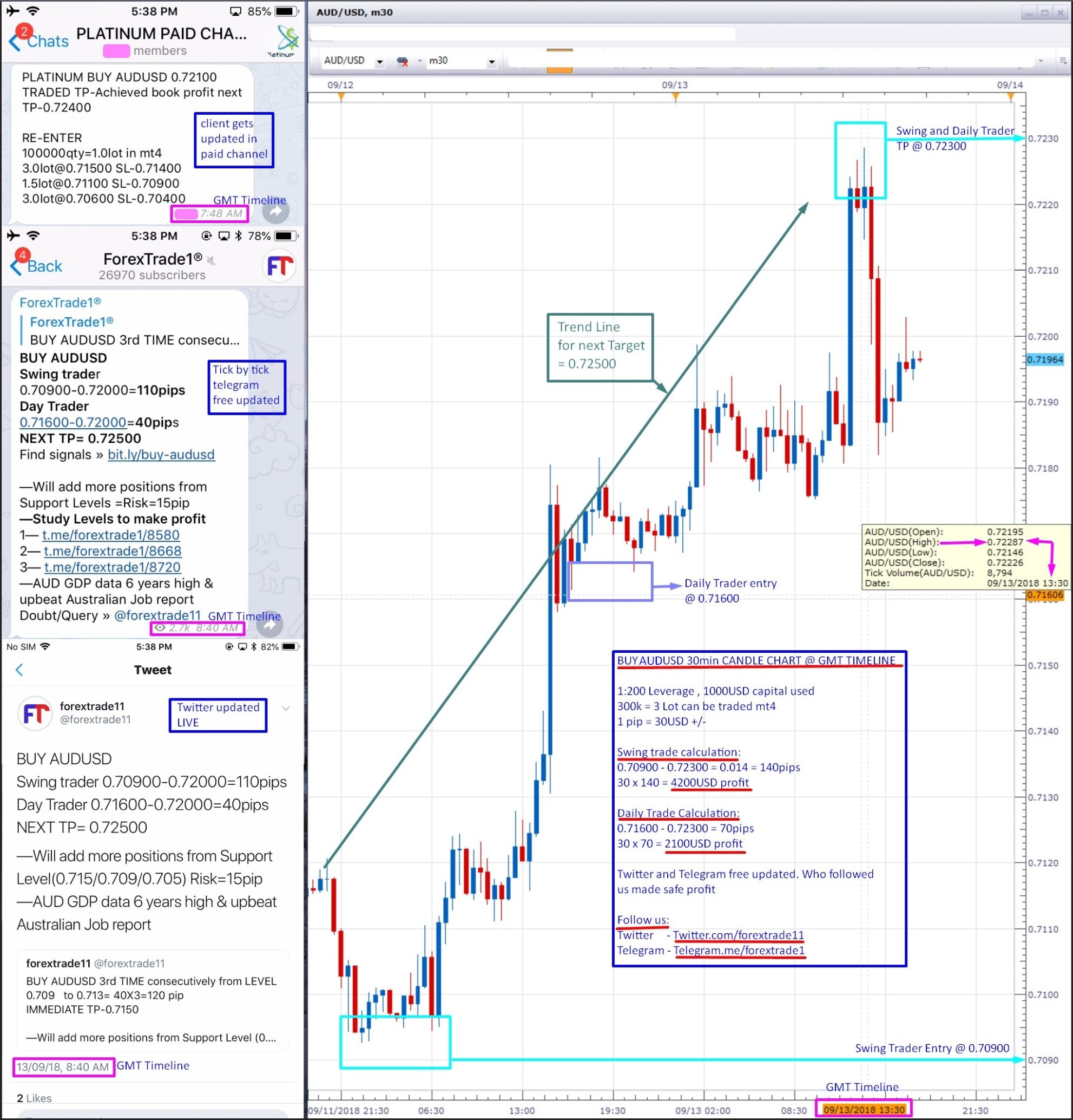Tap the 82% battery icon
Screen dimensions: 1073x1120
point(290,646)
